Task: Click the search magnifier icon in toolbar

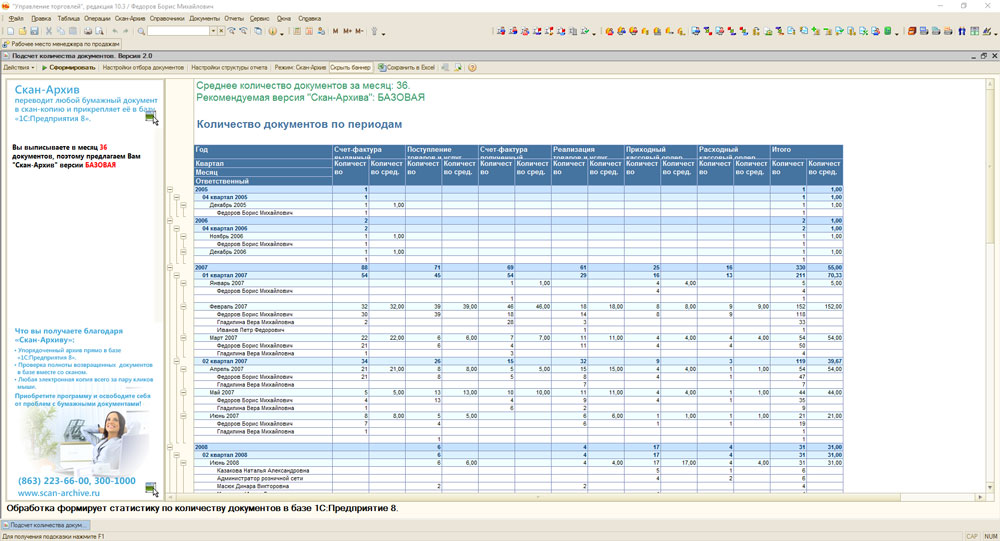Action: pos(142,31)
